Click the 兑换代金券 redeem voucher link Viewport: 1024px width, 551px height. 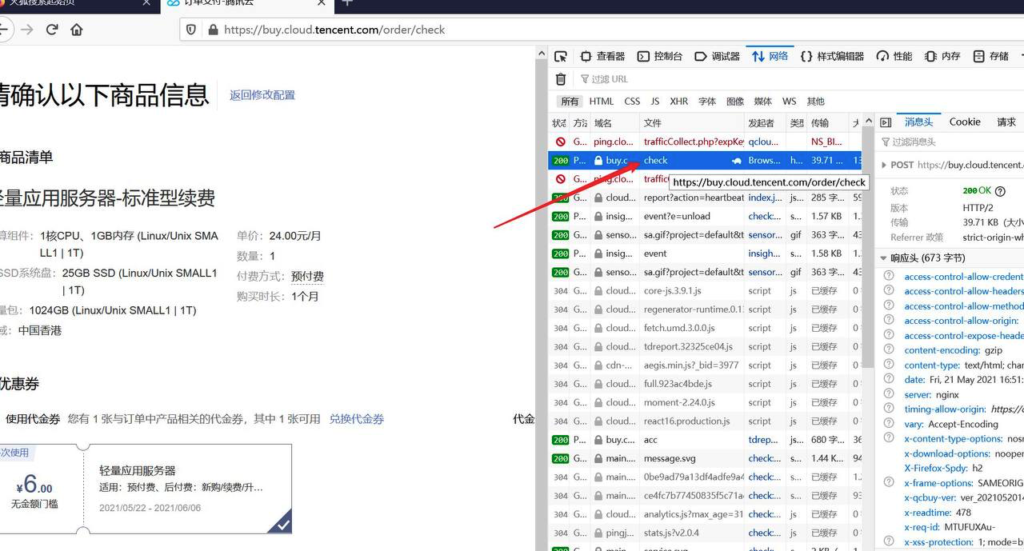click(356, 419)
